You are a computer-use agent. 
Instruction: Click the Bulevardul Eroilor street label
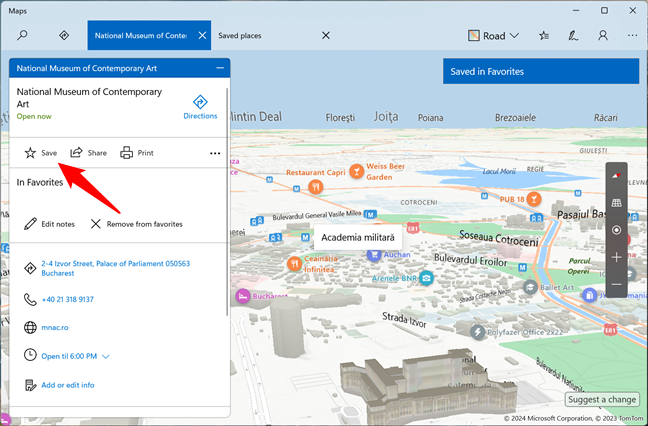(x=470, y=260)
